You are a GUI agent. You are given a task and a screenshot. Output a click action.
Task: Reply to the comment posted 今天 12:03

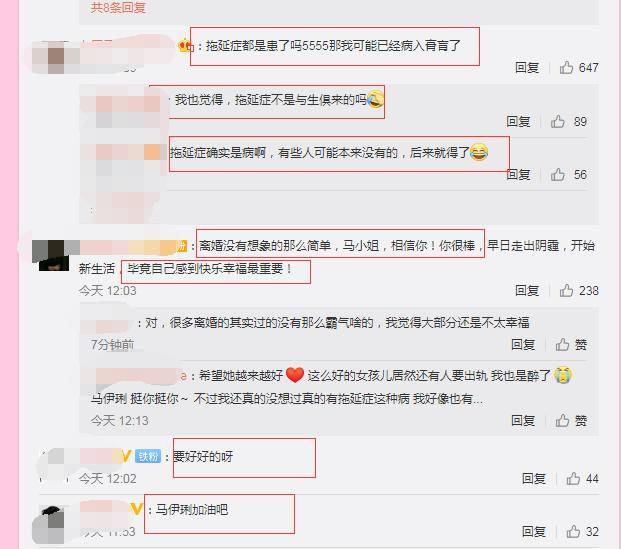527,290
